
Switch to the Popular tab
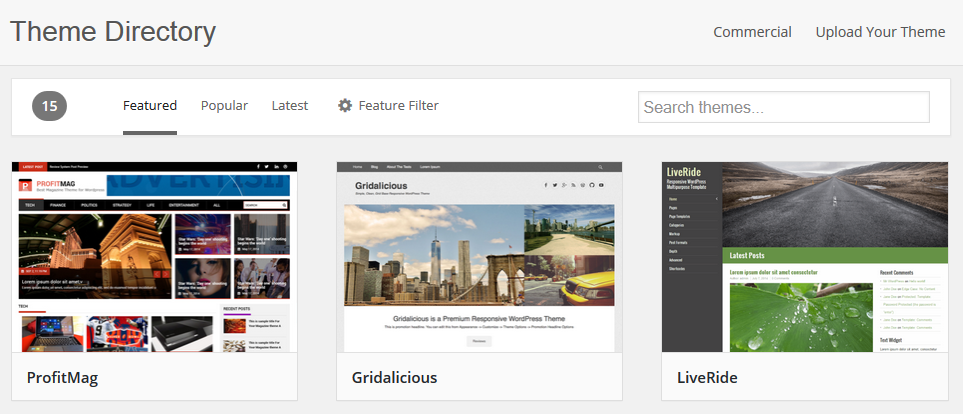point(224,106)
